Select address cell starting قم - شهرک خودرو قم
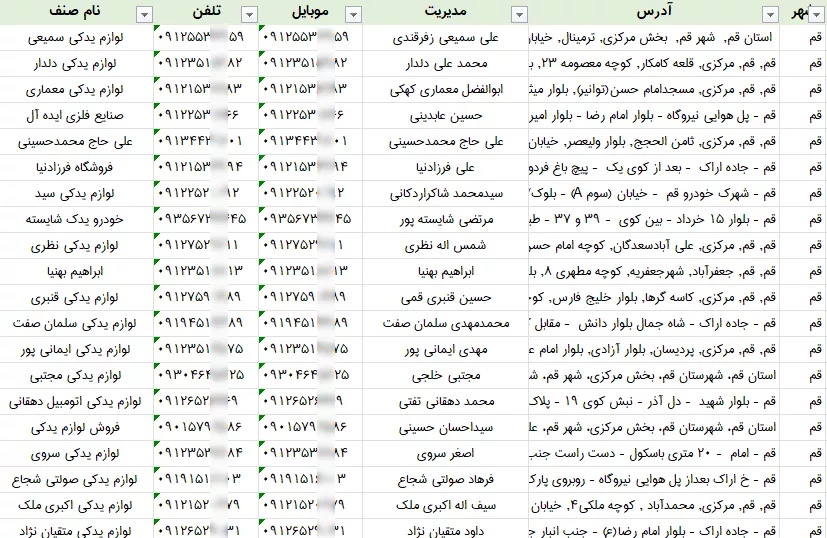 point(654,194)
